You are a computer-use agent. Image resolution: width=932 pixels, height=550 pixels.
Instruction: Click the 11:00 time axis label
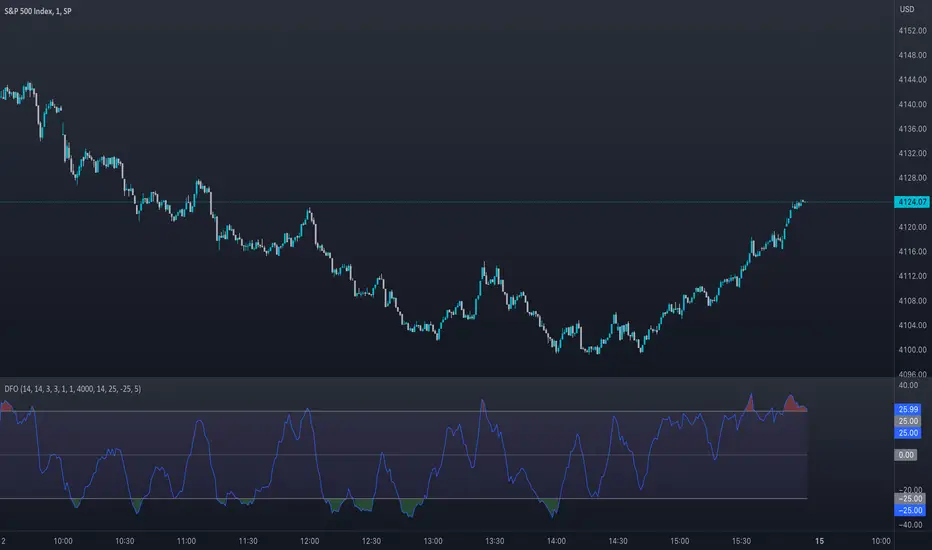(x=186, y=540)
